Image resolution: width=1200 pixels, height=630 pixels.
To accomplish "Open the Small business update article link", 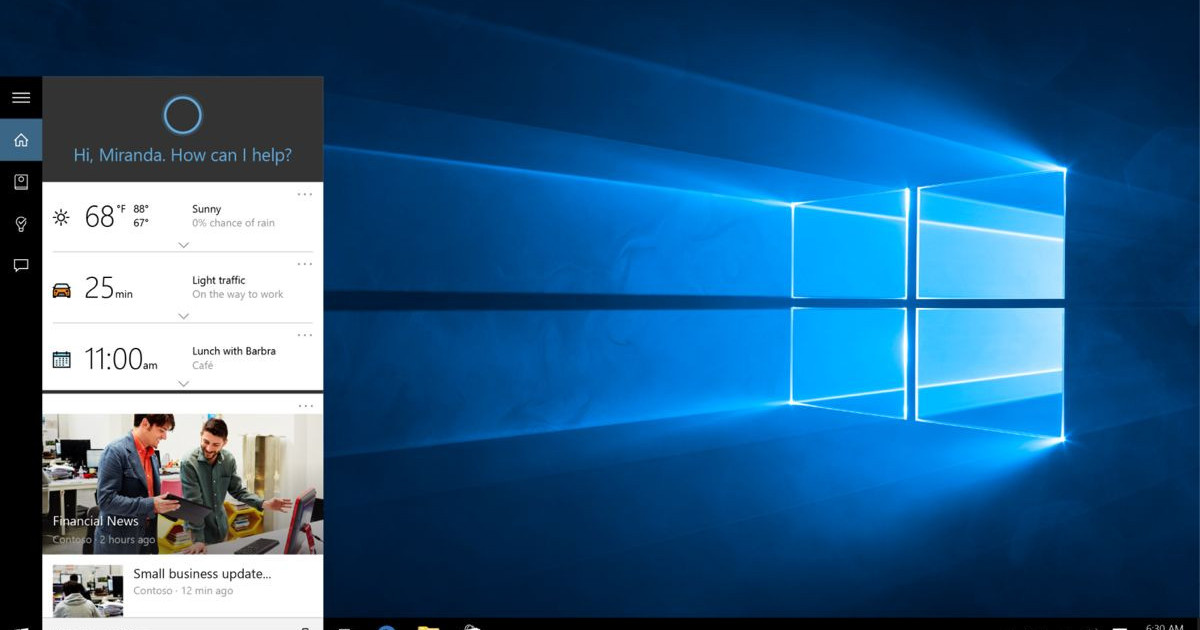I will point(202,574).
